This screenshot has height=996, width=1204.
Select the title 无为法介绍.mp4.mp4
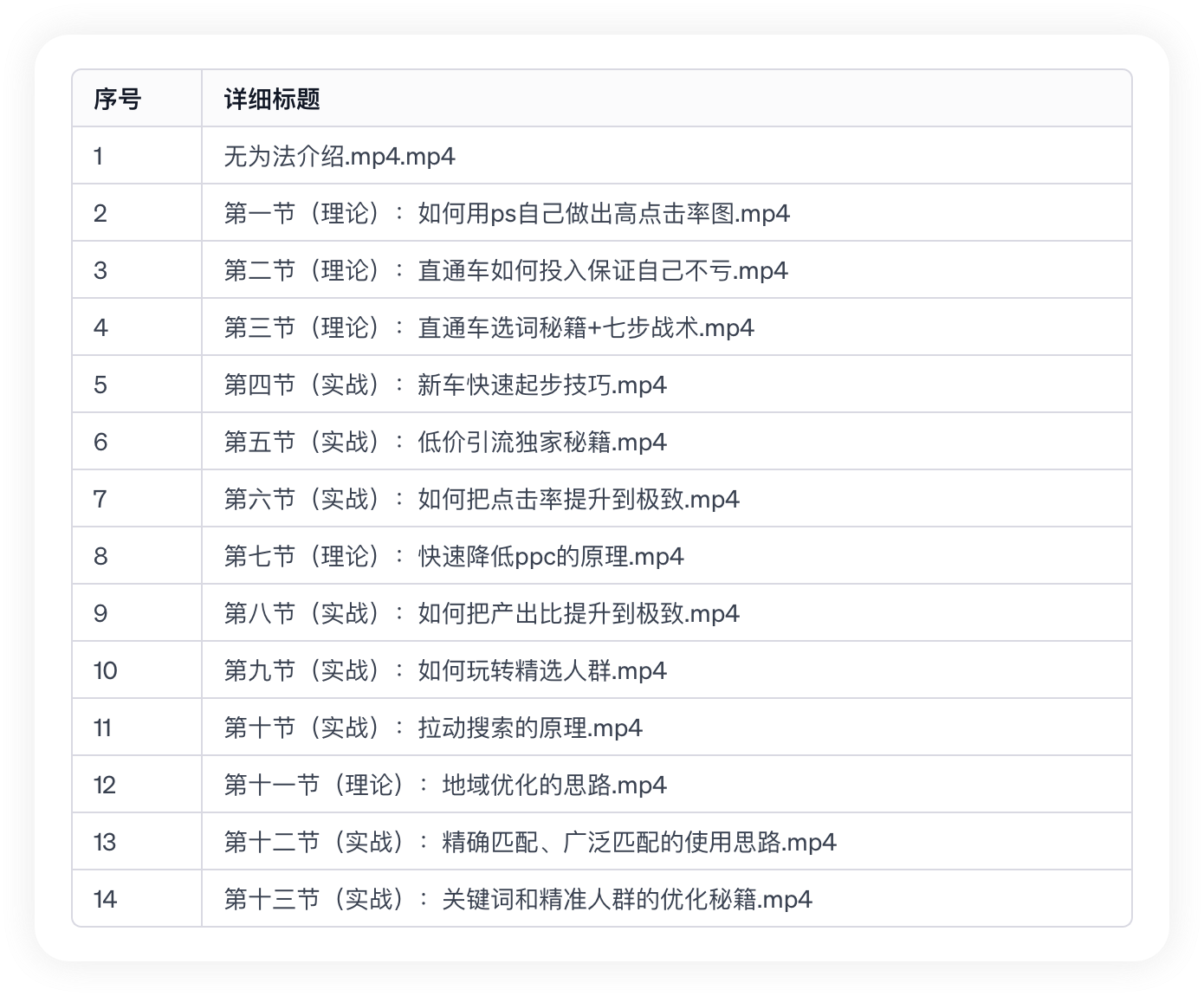tap(340, 156)
